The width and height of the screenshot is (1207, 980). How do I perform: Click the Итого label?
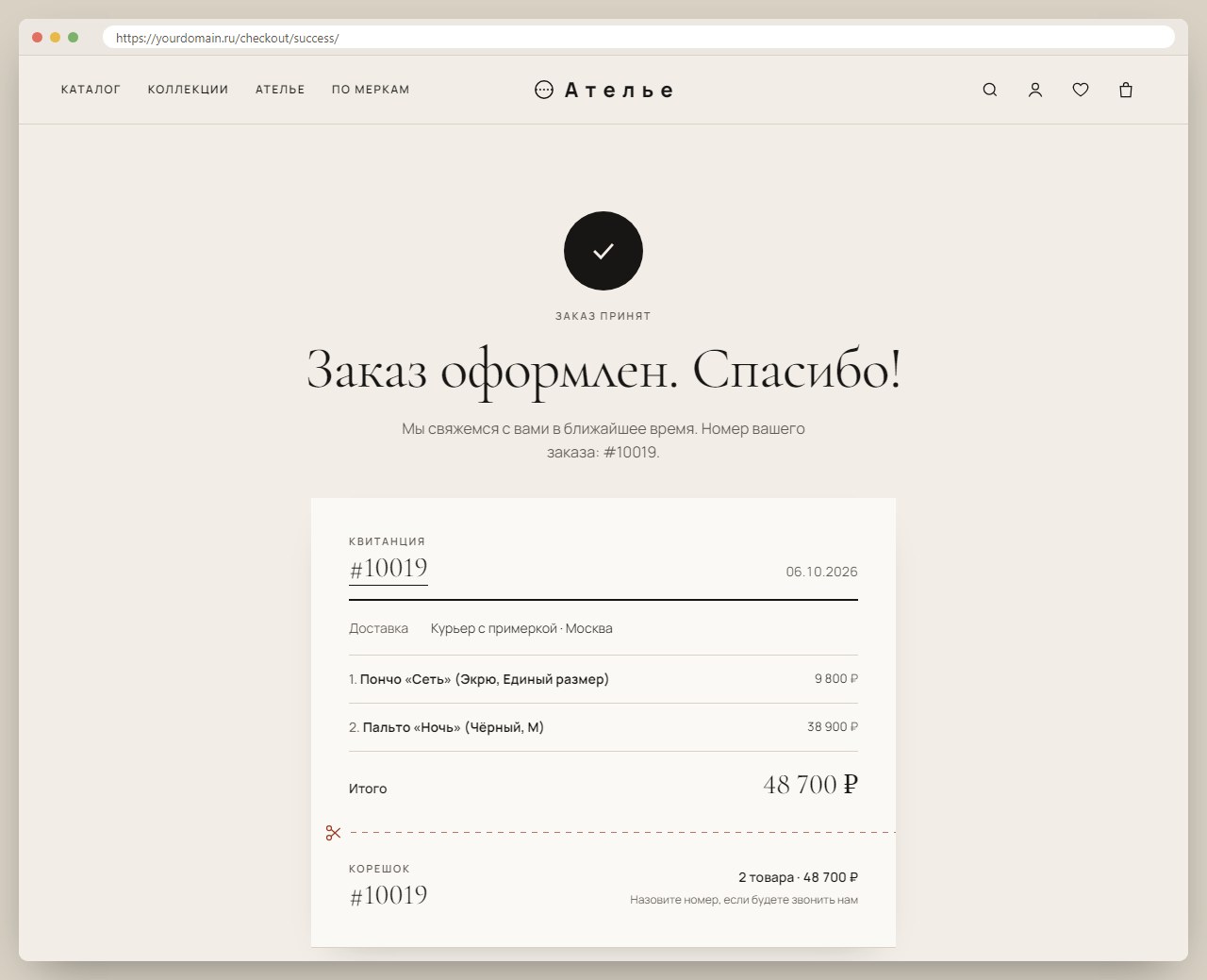coord(368,789)
